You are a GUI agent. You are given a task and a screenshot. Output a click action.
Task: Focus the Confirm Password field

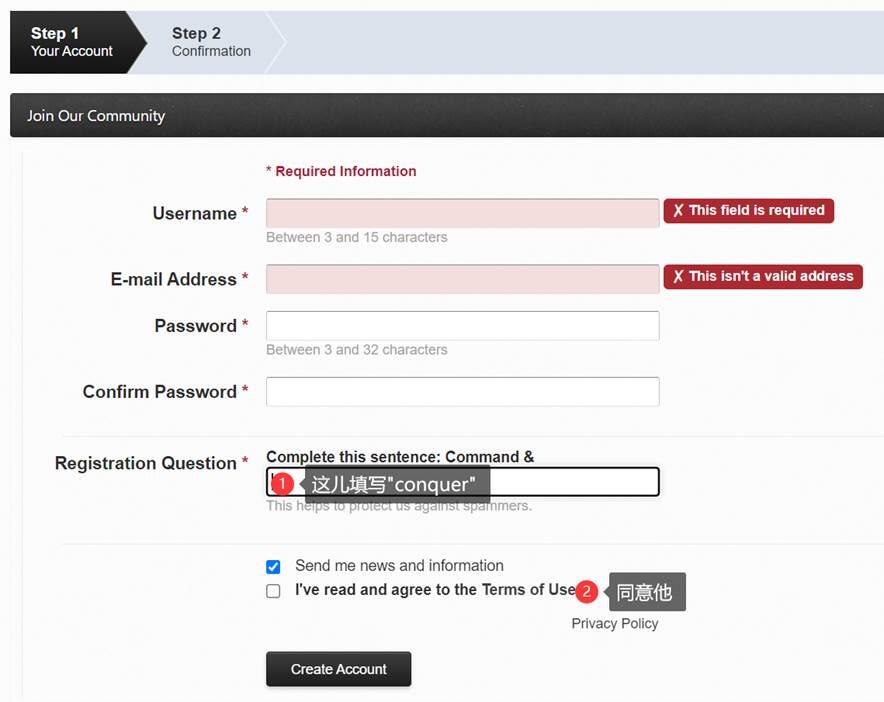462,392
